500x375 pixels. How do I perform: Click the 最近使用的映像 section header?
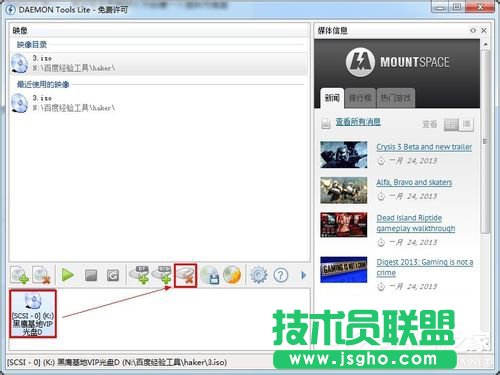coord(43,84)
